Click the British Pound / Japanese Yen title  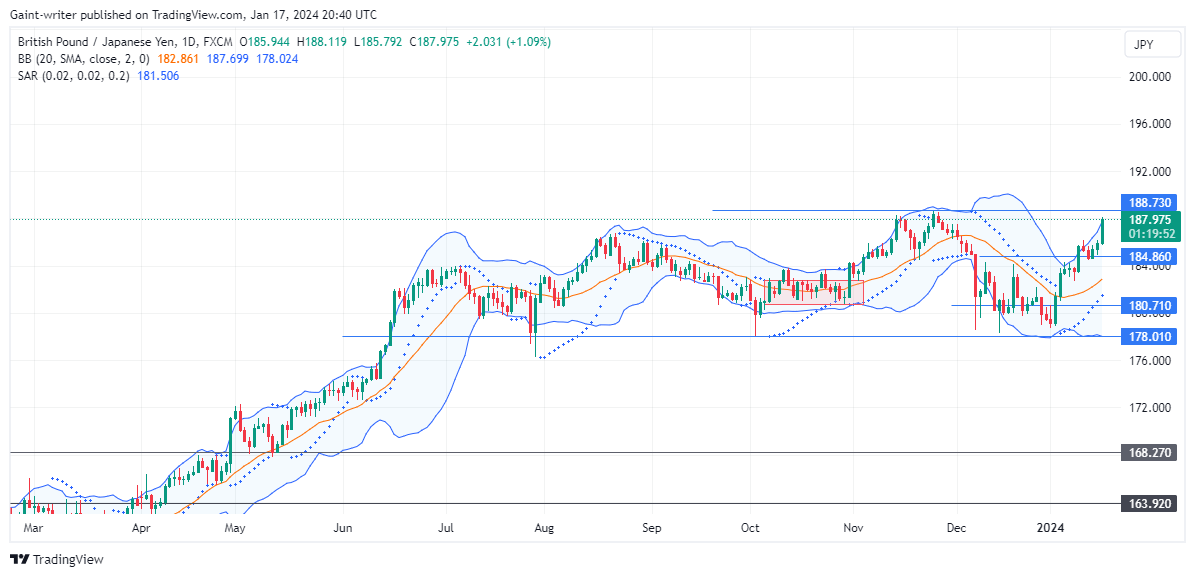(97, 42)
